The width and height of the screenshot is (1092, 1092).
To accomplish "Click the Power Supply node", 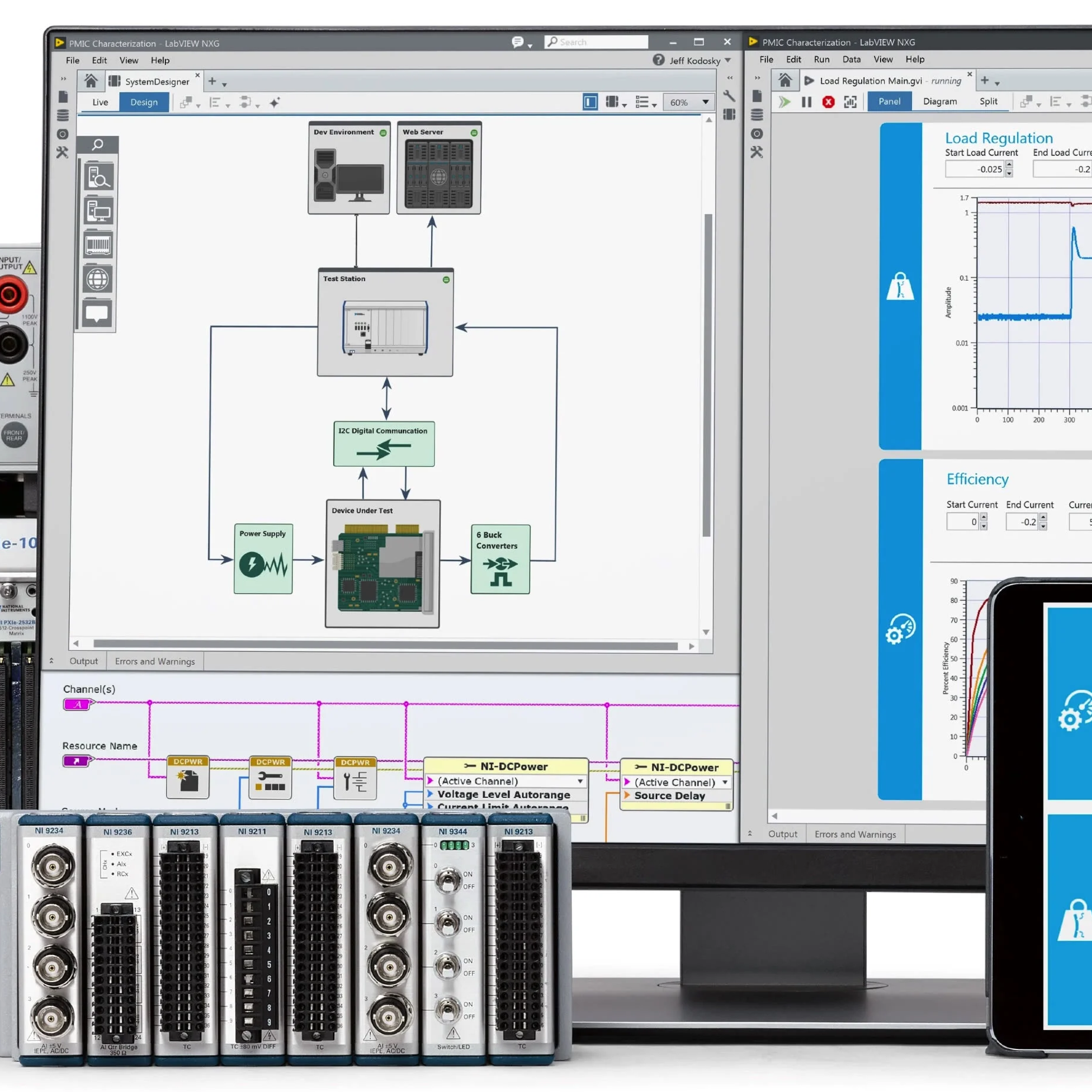I will (263, 559).
